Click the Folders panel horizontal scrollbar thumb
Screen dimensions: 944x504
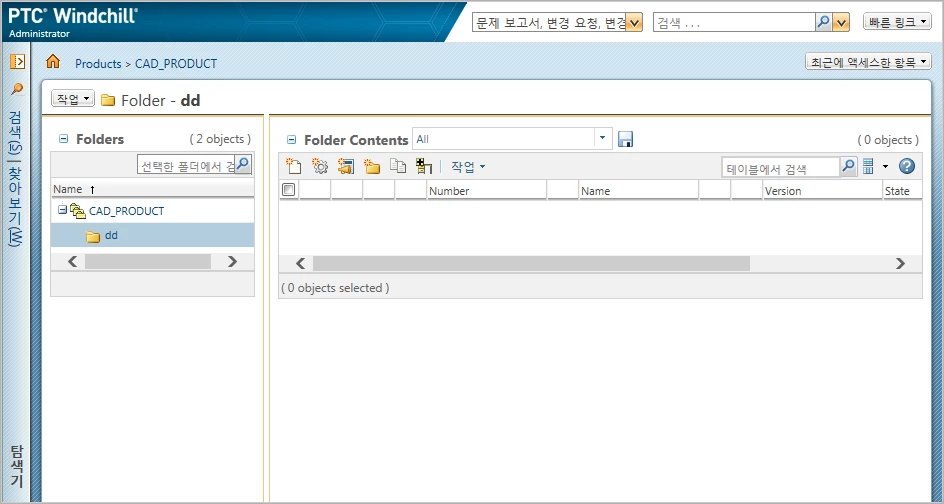(x=148, y=261)
